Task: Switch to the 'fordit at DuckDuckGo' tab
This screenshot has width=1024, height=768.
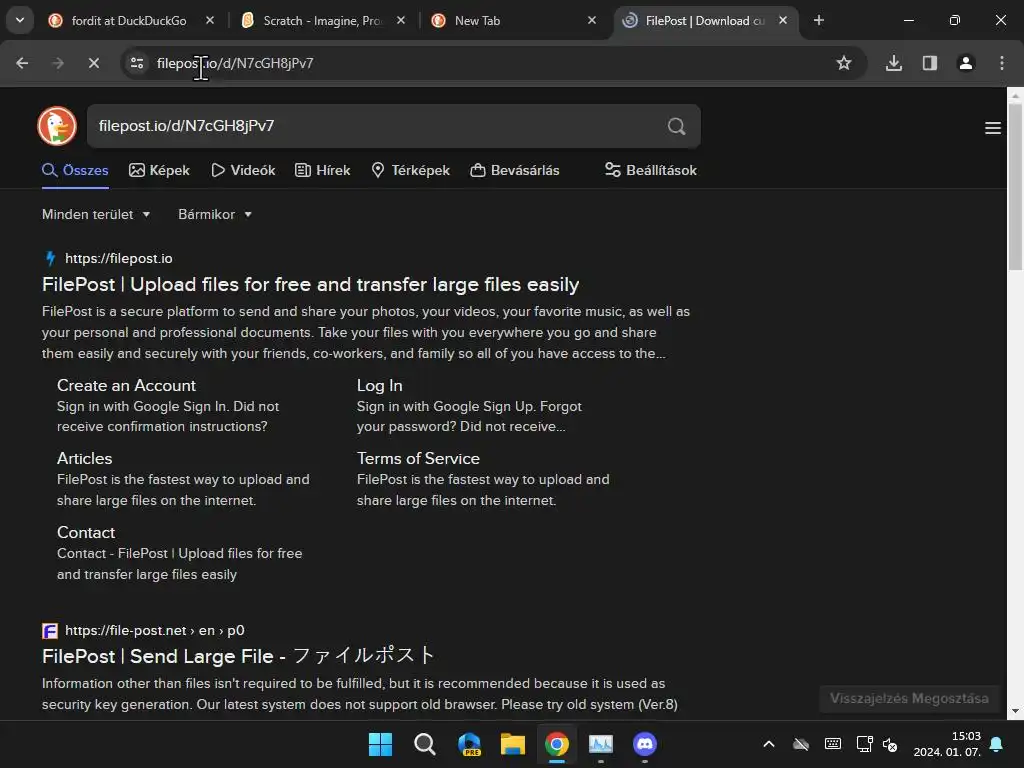Action: pyautogui.click(x=130, y=20)
